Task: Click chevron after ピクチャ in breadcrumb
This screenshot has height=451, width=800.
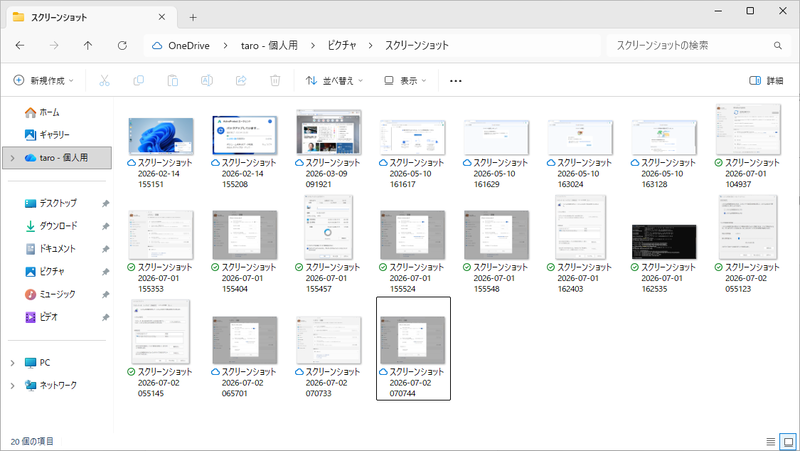Action: pyautogui.click(x=370, y=45)
